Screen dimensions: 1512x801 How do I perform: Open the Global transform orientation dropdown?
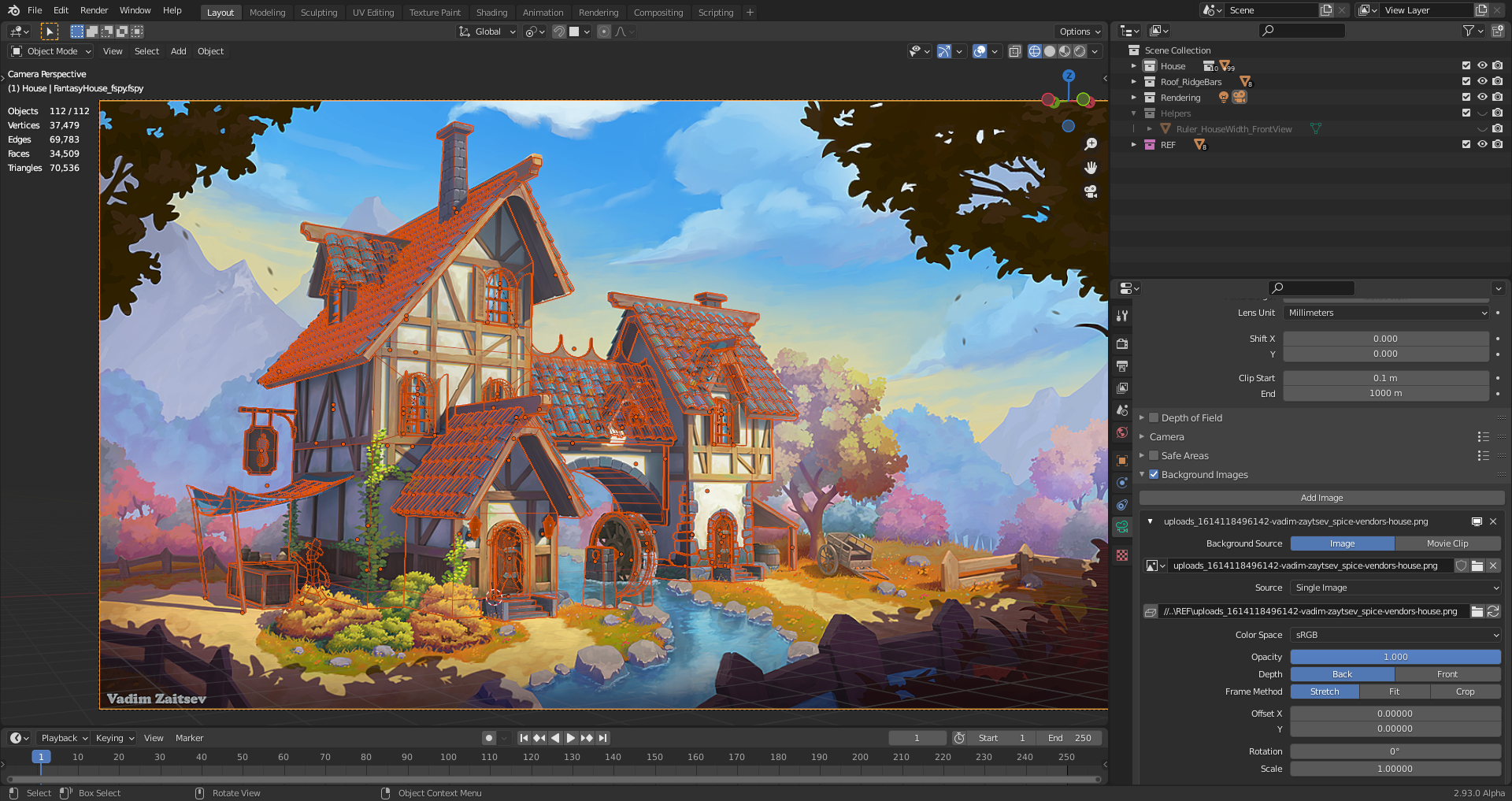487,32
